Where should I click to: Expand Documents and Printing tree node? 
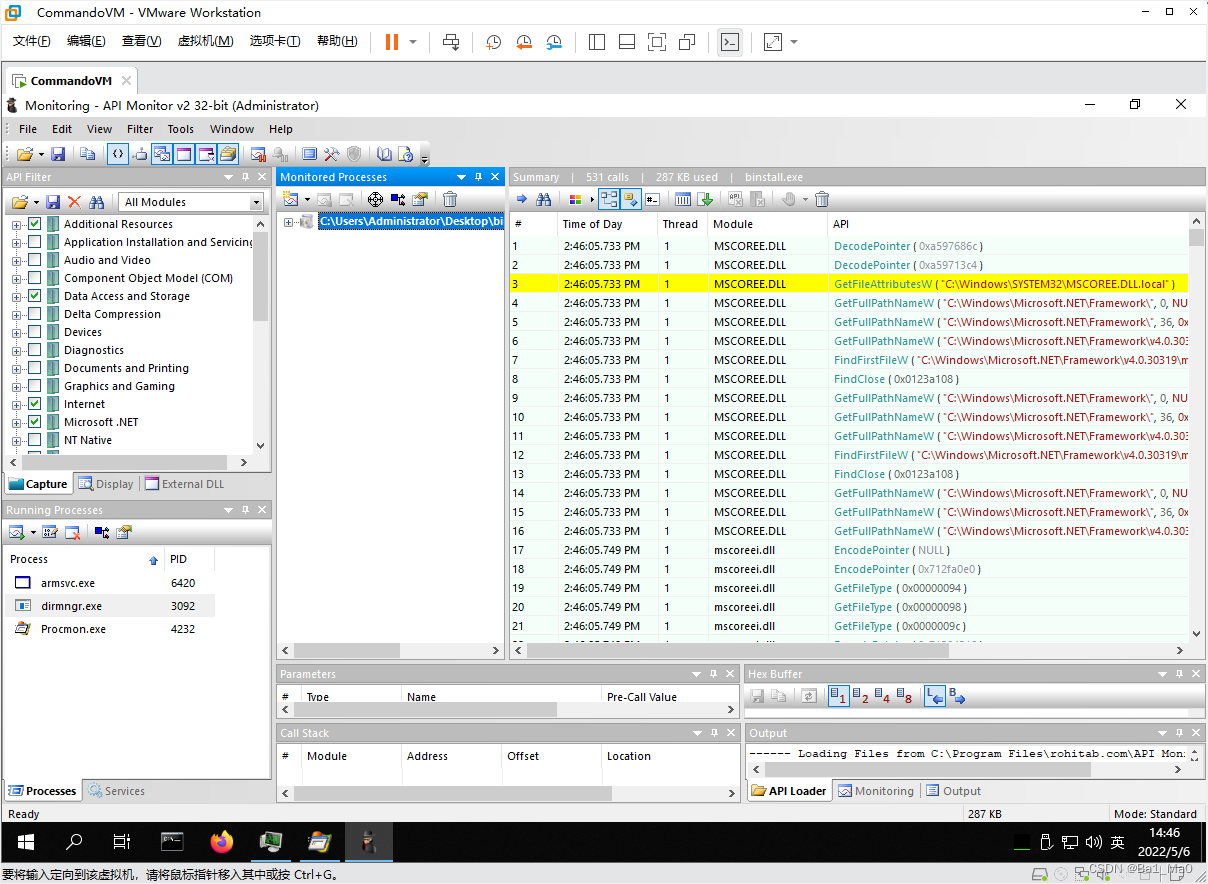tap(16, 368)
